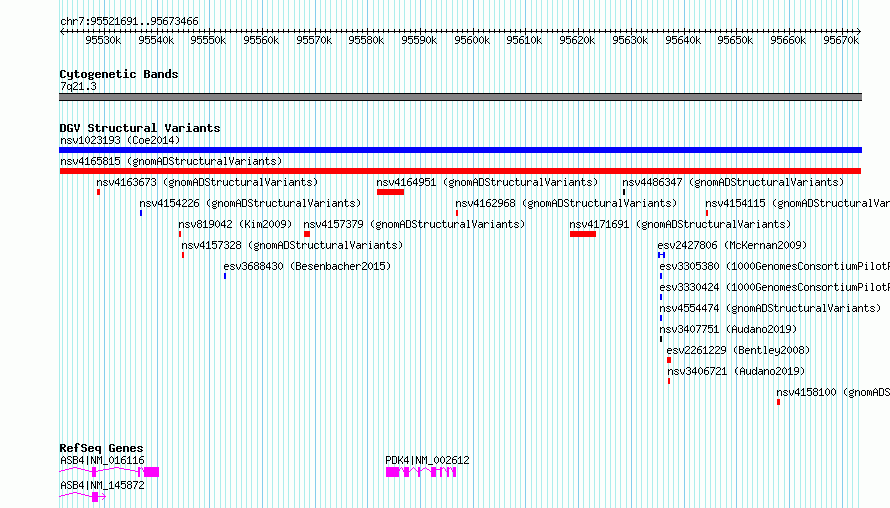Select the red nsv4171691 variant bar
This screenshot has height=508, width=890.
tap(583, 234)
